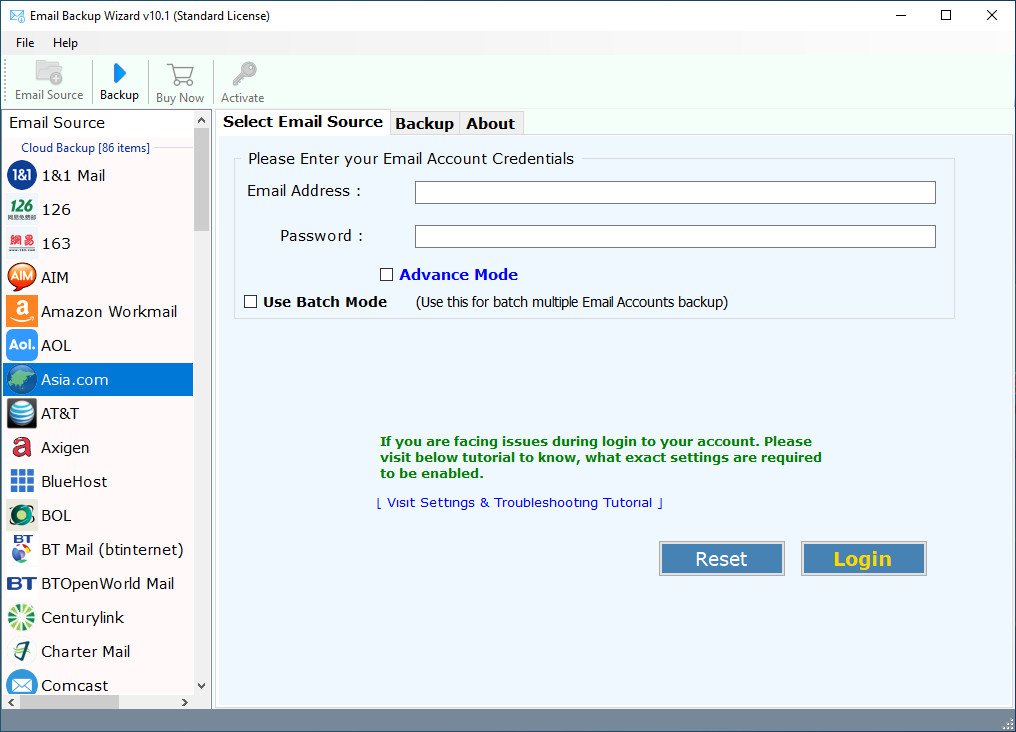Select the AT&T email source icon
Screen dimensions: 1016x732
point(22,413)
